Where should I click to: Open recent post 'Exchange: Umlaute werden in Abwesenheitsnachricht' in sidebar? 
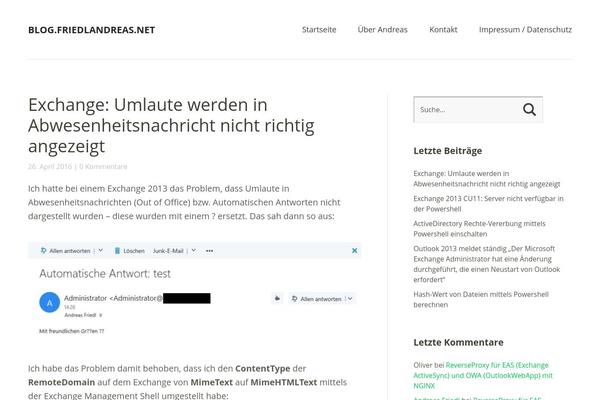tap(486, 179)
